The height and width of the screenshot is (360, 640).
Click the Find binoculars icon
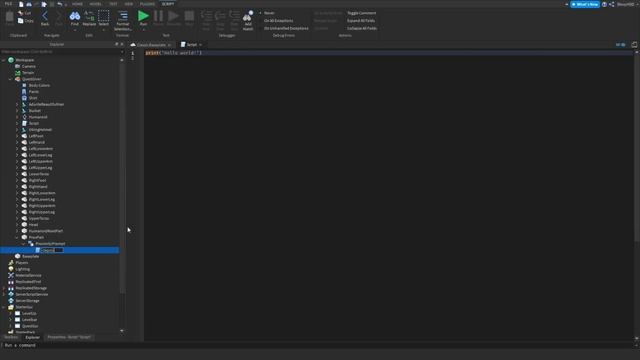pos(75,16)
